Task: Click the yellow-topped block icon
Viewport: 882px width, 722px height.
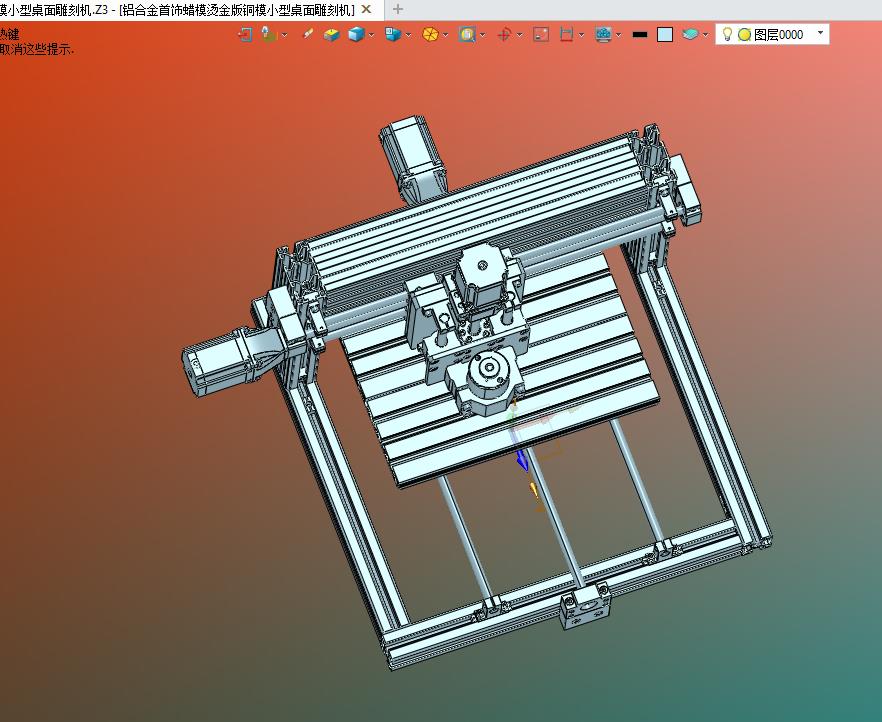Action: (x=331, y=35)
